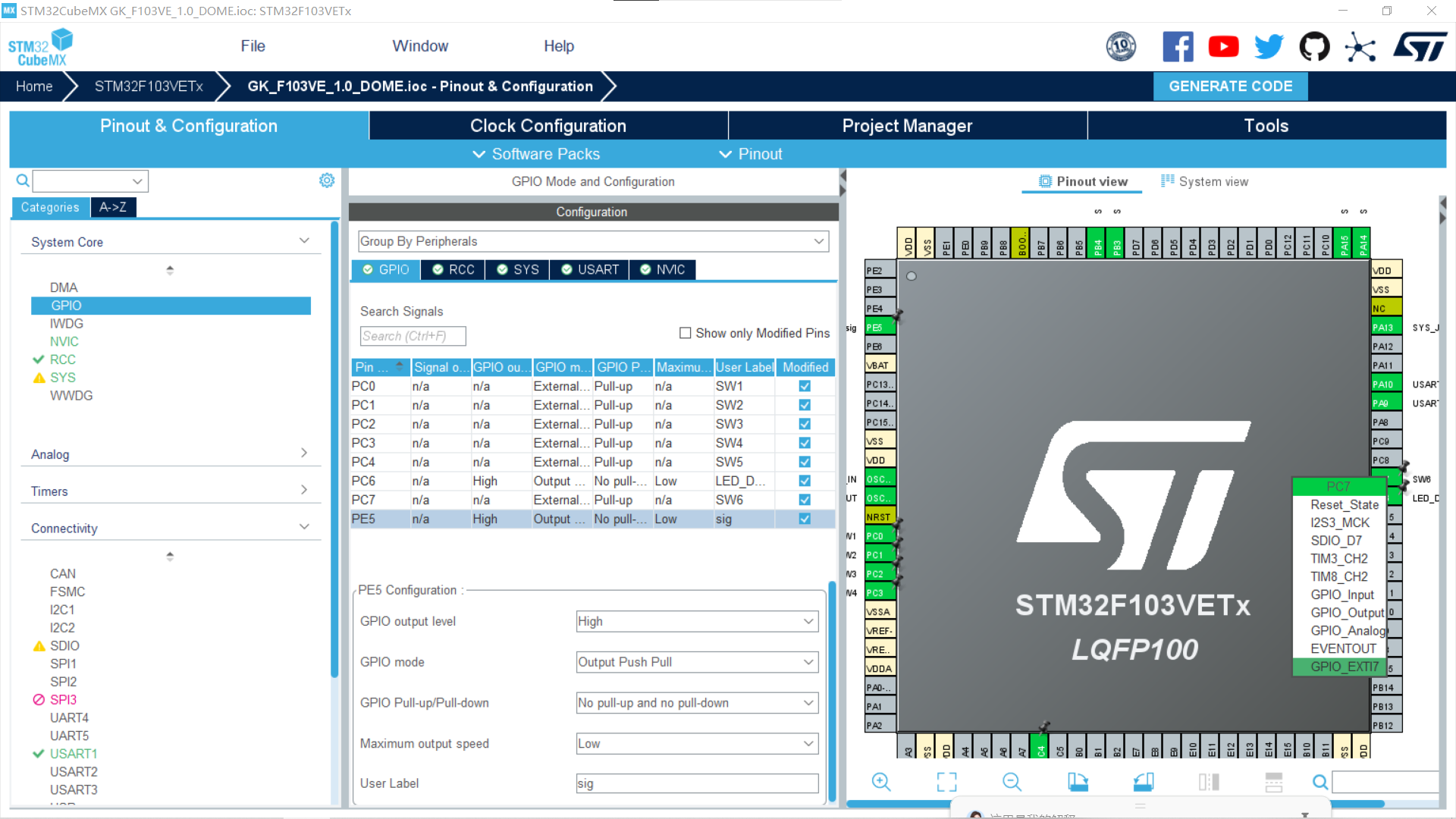Rotate the chip clockwise
Viewport: 1456px width, 819px height.
(1078, 782)
